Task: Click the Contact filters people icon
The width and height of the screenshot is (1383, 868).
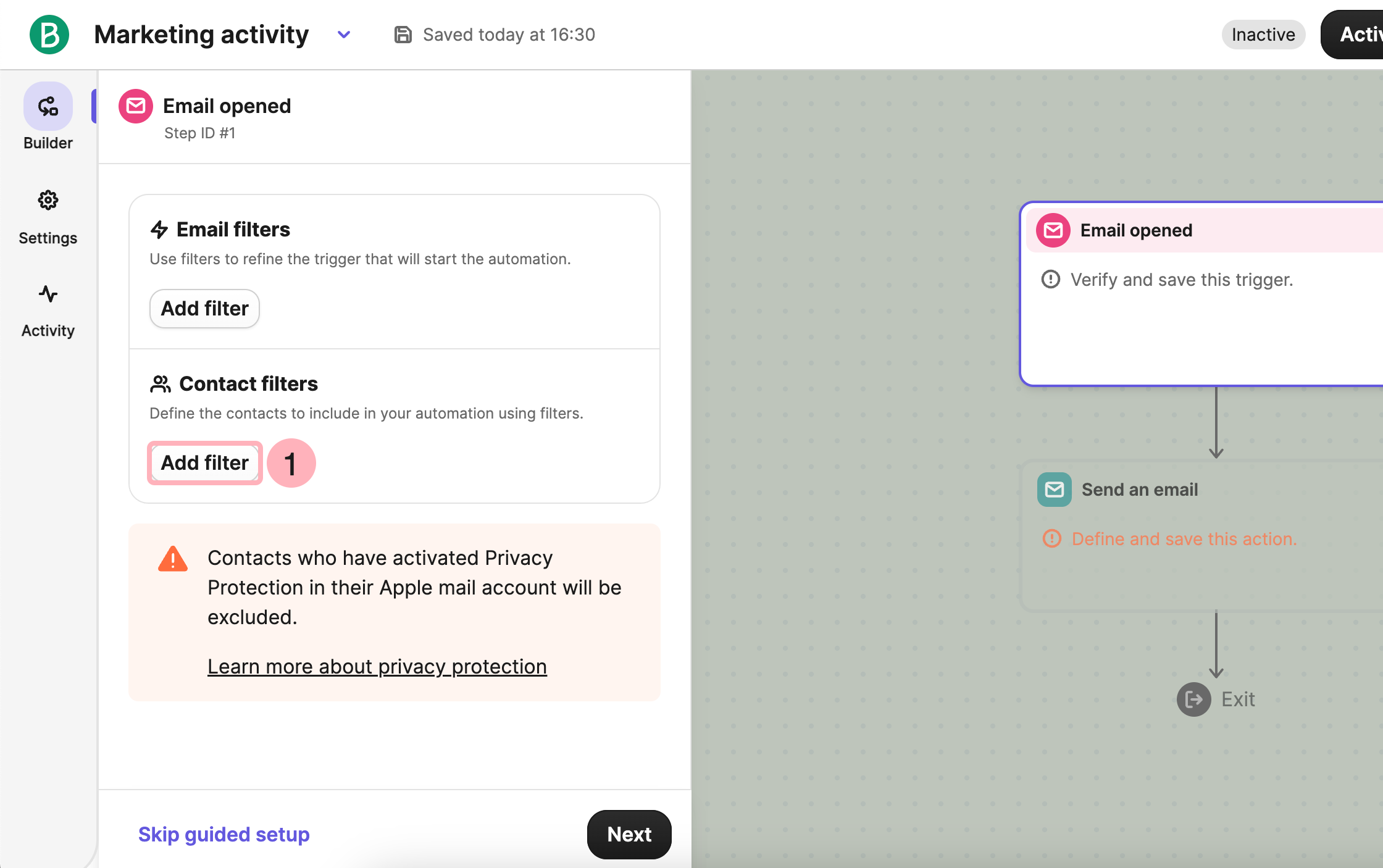Action: click(x=161, y=384)
